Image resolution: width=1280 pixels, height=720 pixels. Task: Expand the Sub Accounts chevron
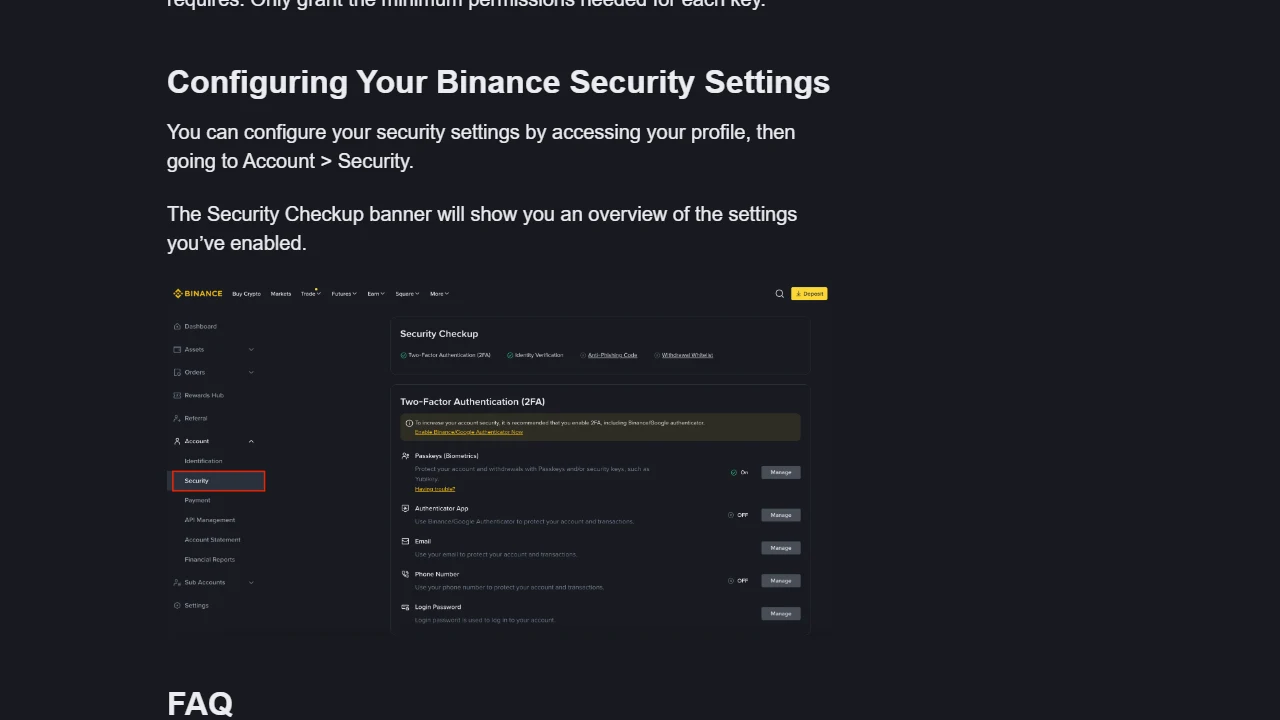tap(251, 582)
